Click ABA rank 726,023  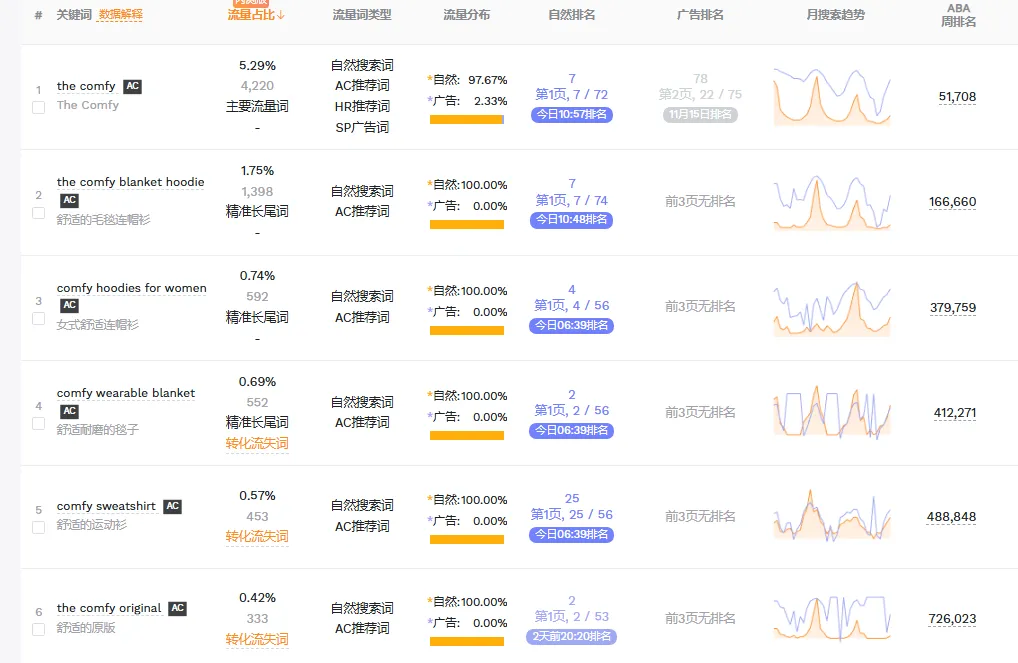[952, 619]
